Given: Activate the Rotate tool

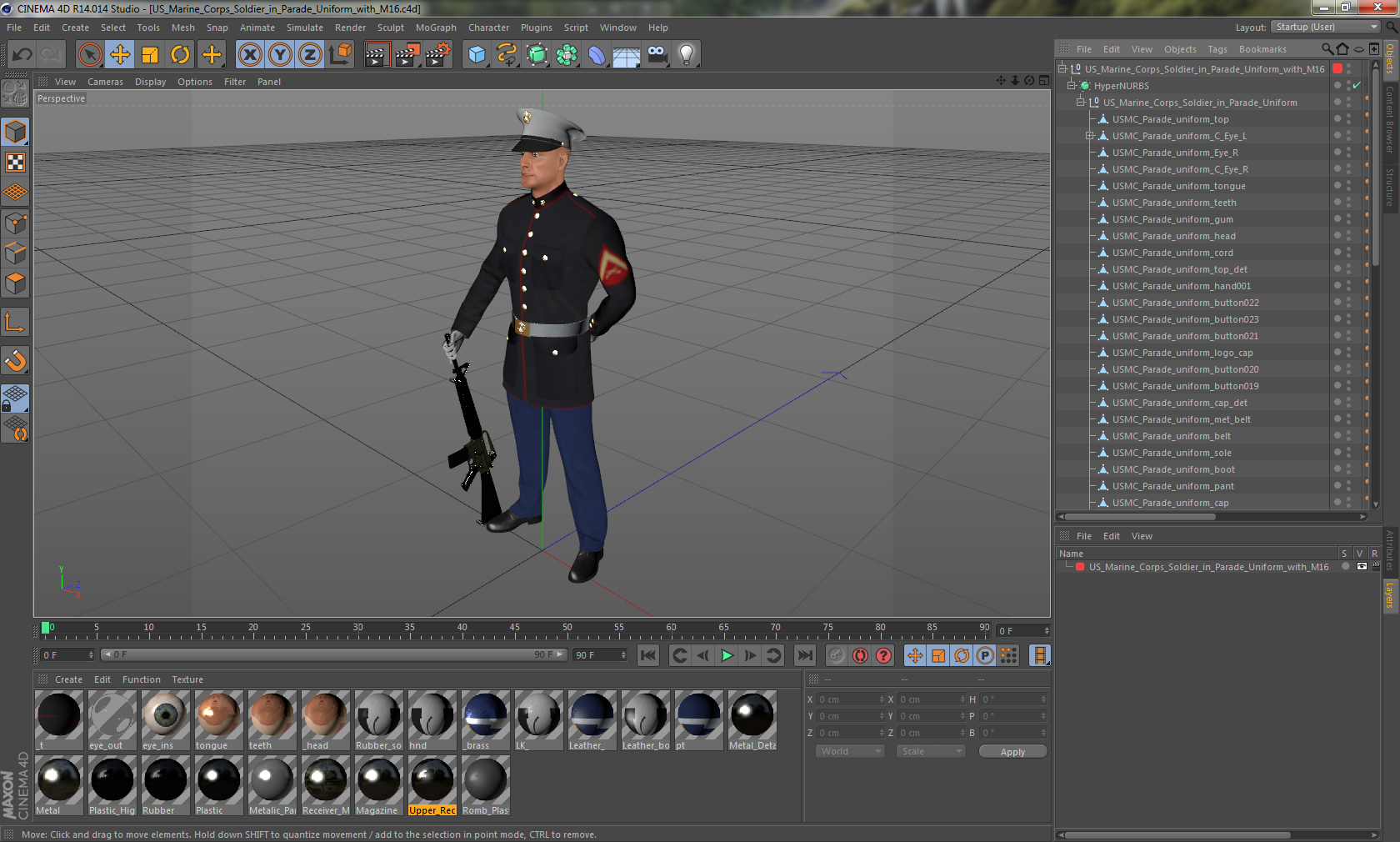Looking at the screenshot, I should pos(180,55).
